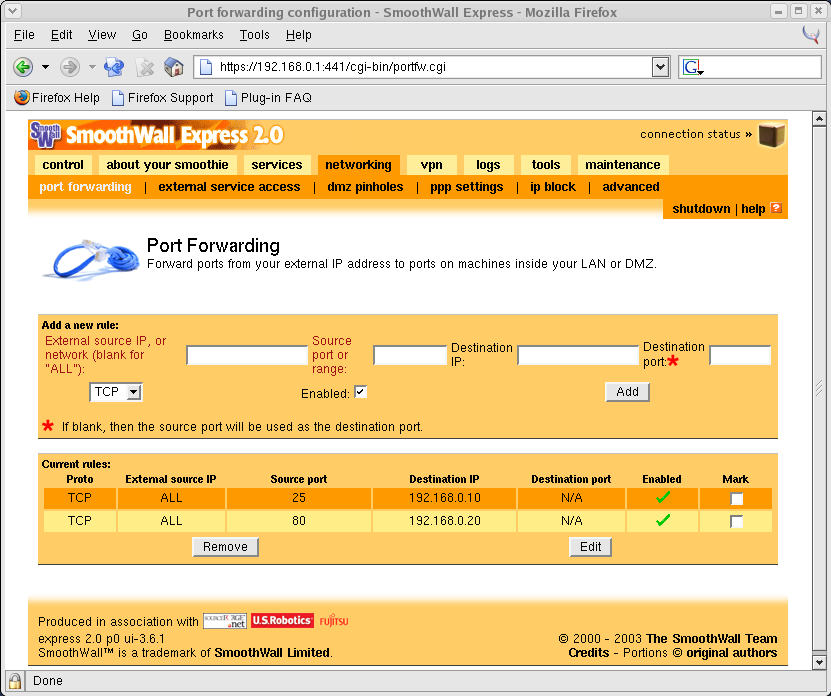
Task: Click the page scrollbar down arrow
Action: 819,662
